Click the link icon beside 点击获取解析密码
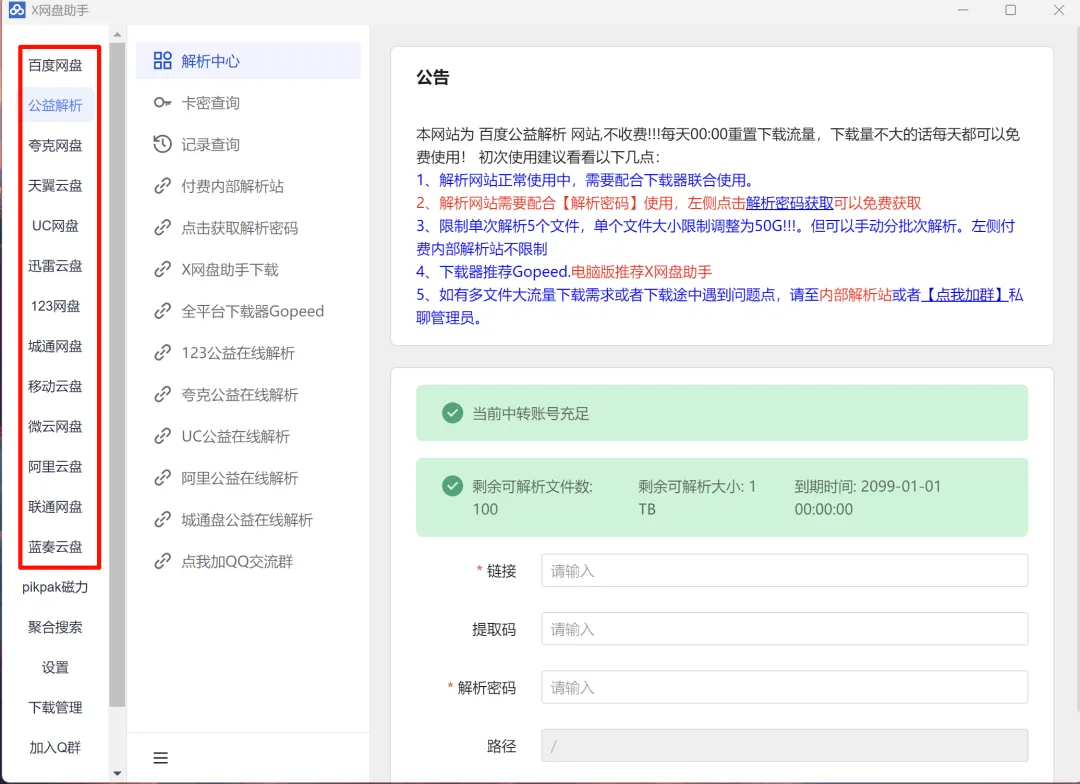The width and height of the screenshot is (1080, 784). tap(163, 227)
